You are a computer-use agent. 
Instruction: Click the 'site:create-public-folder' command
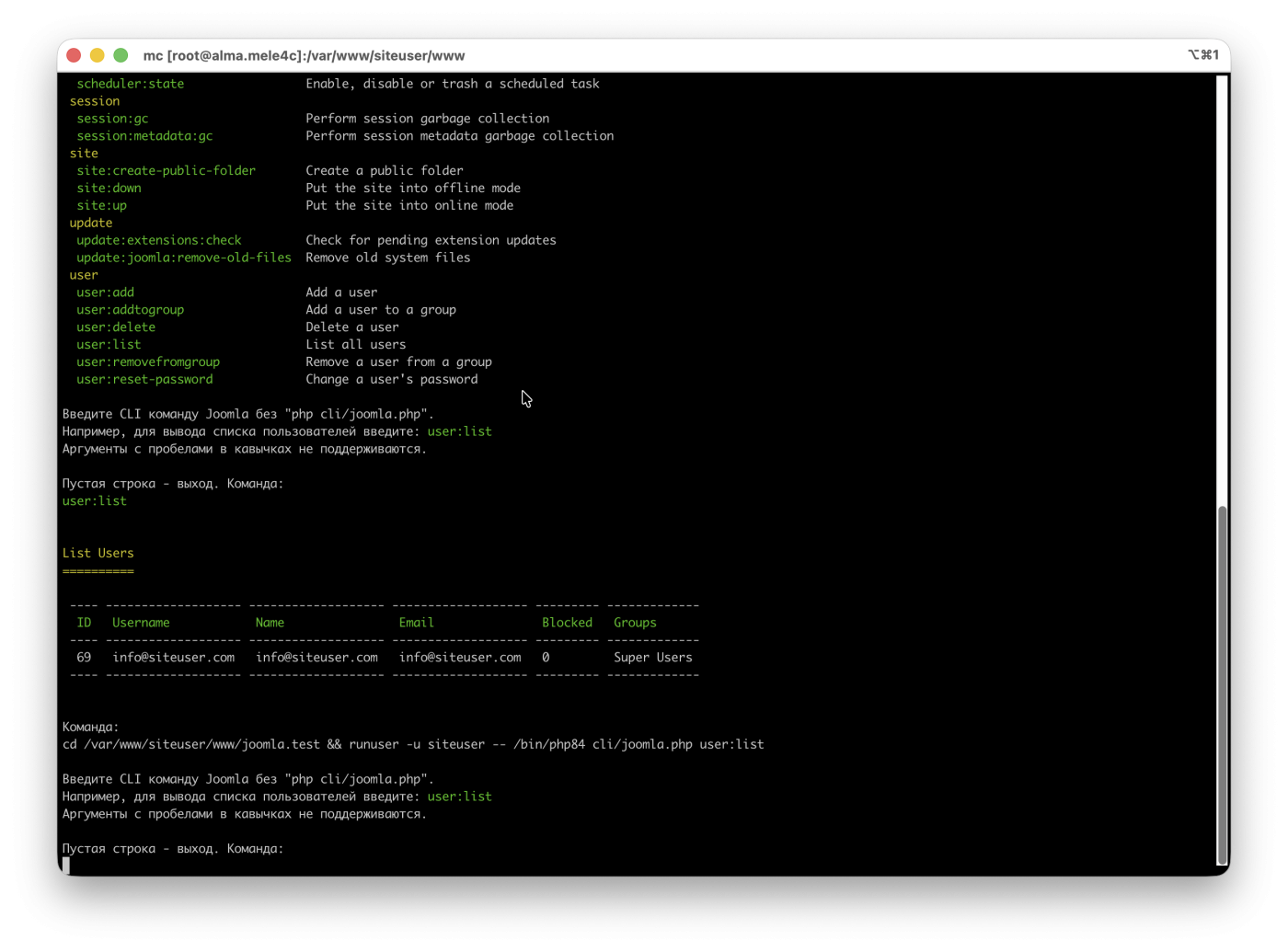tap(167, 171)
